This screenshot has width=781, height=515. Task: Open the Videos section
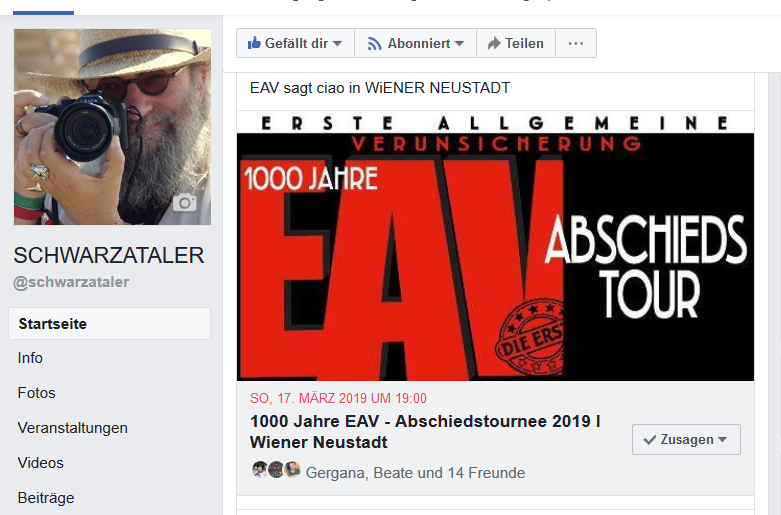pyautogui.click(x=40, y=463)
